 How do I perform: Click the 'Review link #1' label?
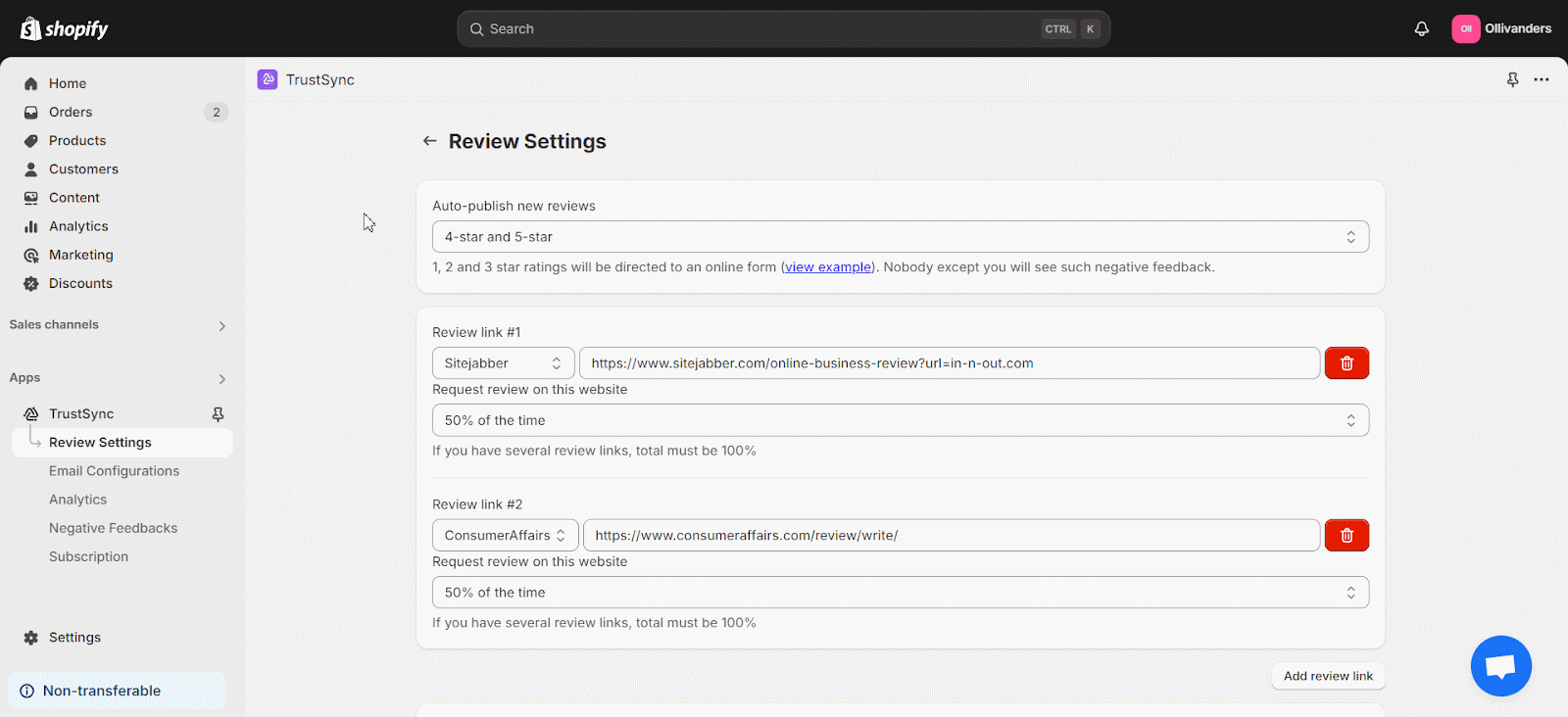[476, 332]
